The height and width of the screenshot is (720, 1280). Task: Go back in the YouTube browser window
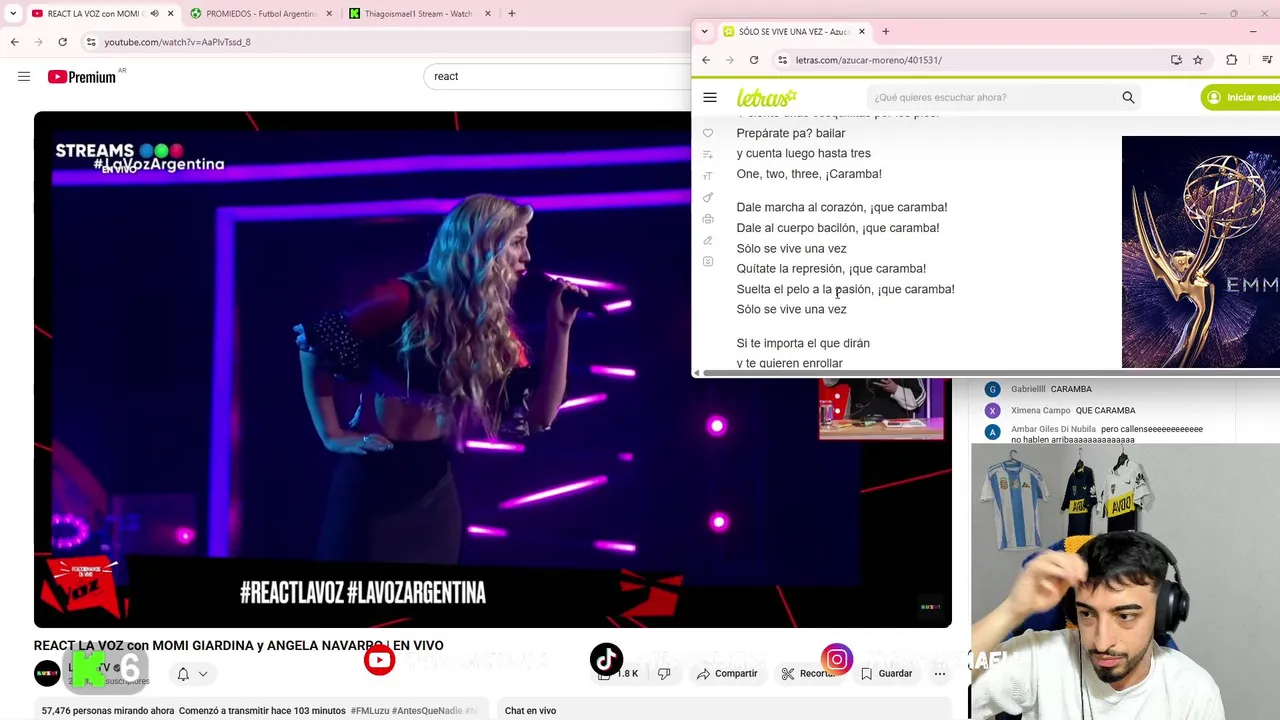click(x=14, y=42)
